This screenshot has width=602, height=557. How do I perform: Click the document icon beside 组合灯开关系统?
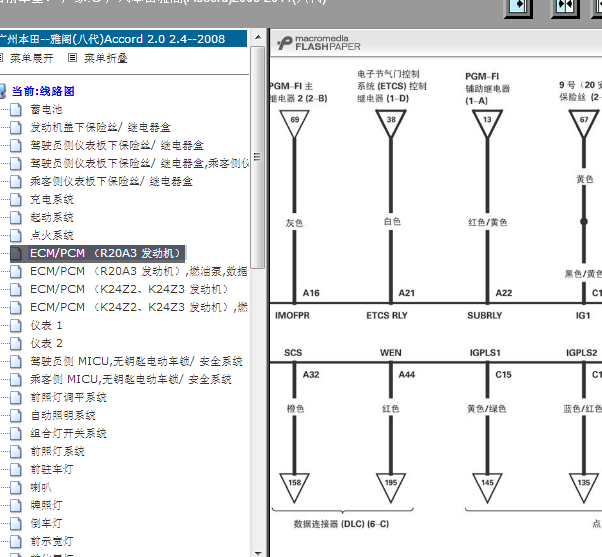tap(16, 434)
